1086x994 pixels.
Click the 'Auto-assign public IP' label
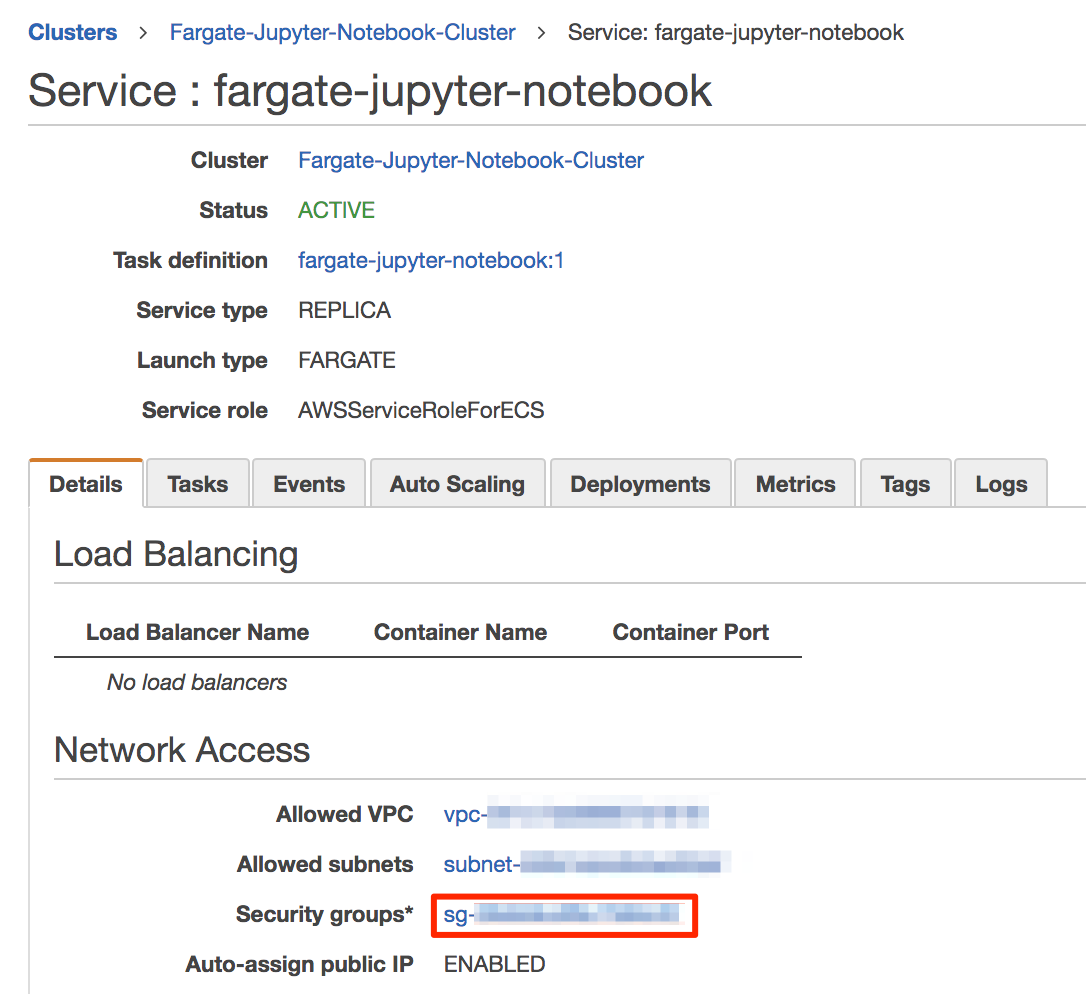[x=299, y=964]
